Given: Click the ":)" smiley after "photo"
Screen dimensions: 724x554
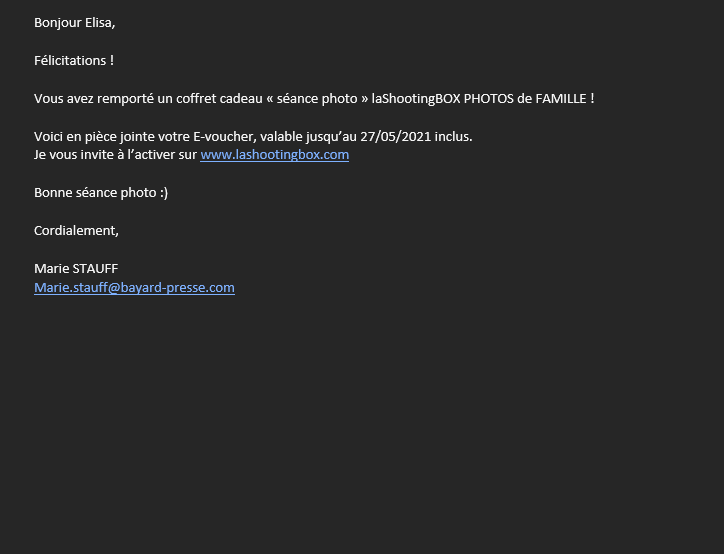Looking at the screenshot, I should pyautogui.click(x=164, y=193).
